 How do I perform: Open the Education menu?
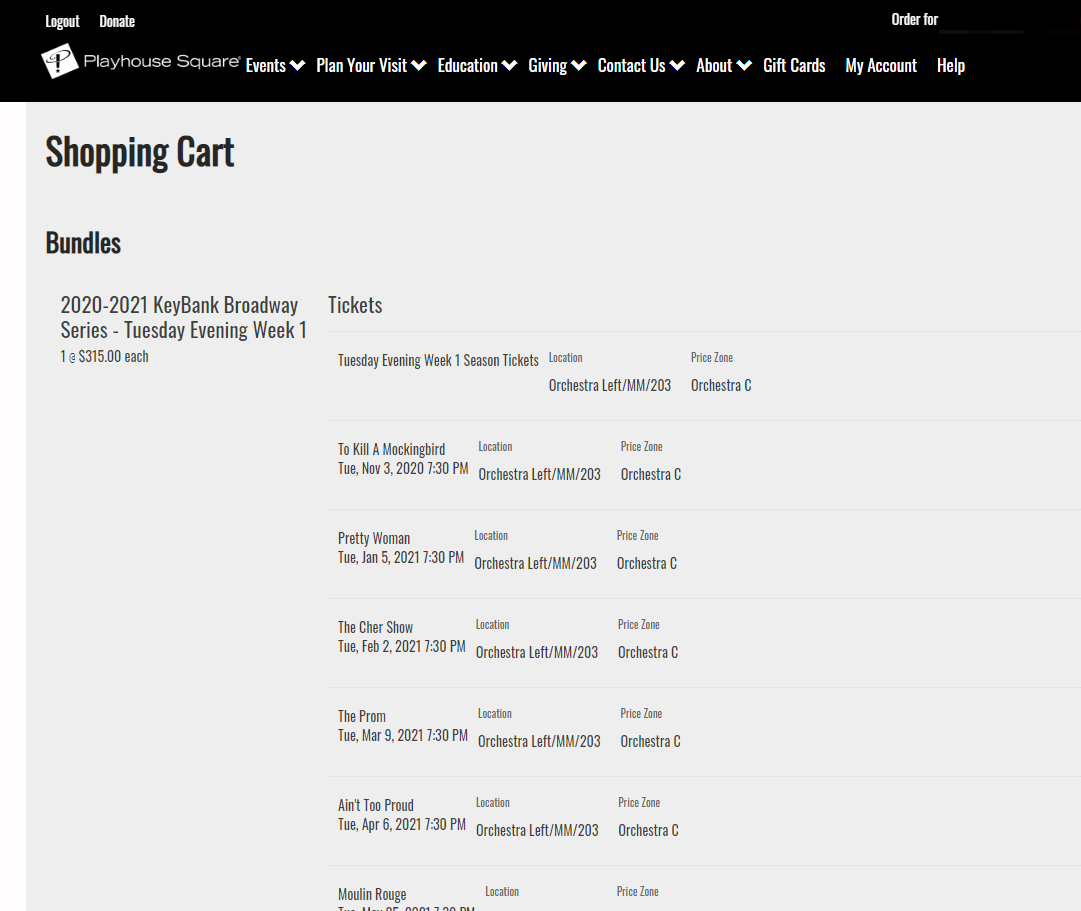(x=467, y=66)
